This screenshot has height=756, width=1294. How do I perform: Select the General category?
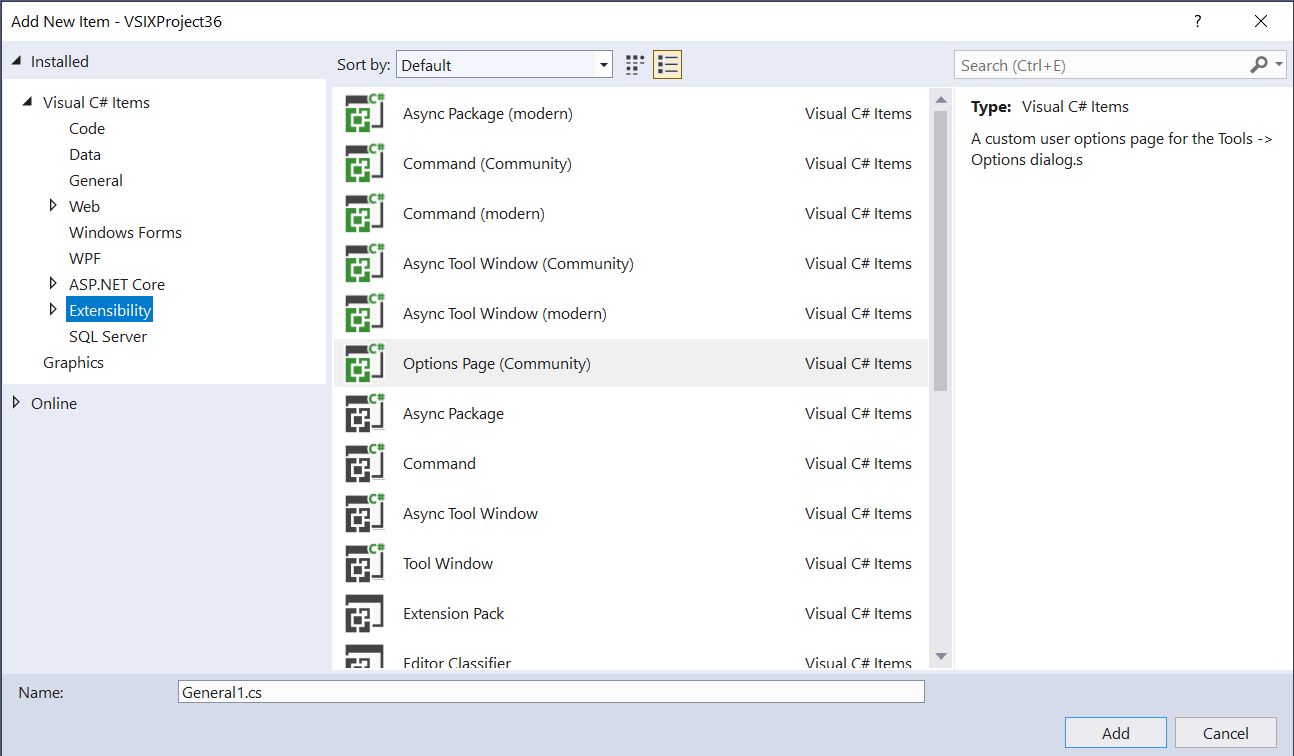[x=96, y=180]
